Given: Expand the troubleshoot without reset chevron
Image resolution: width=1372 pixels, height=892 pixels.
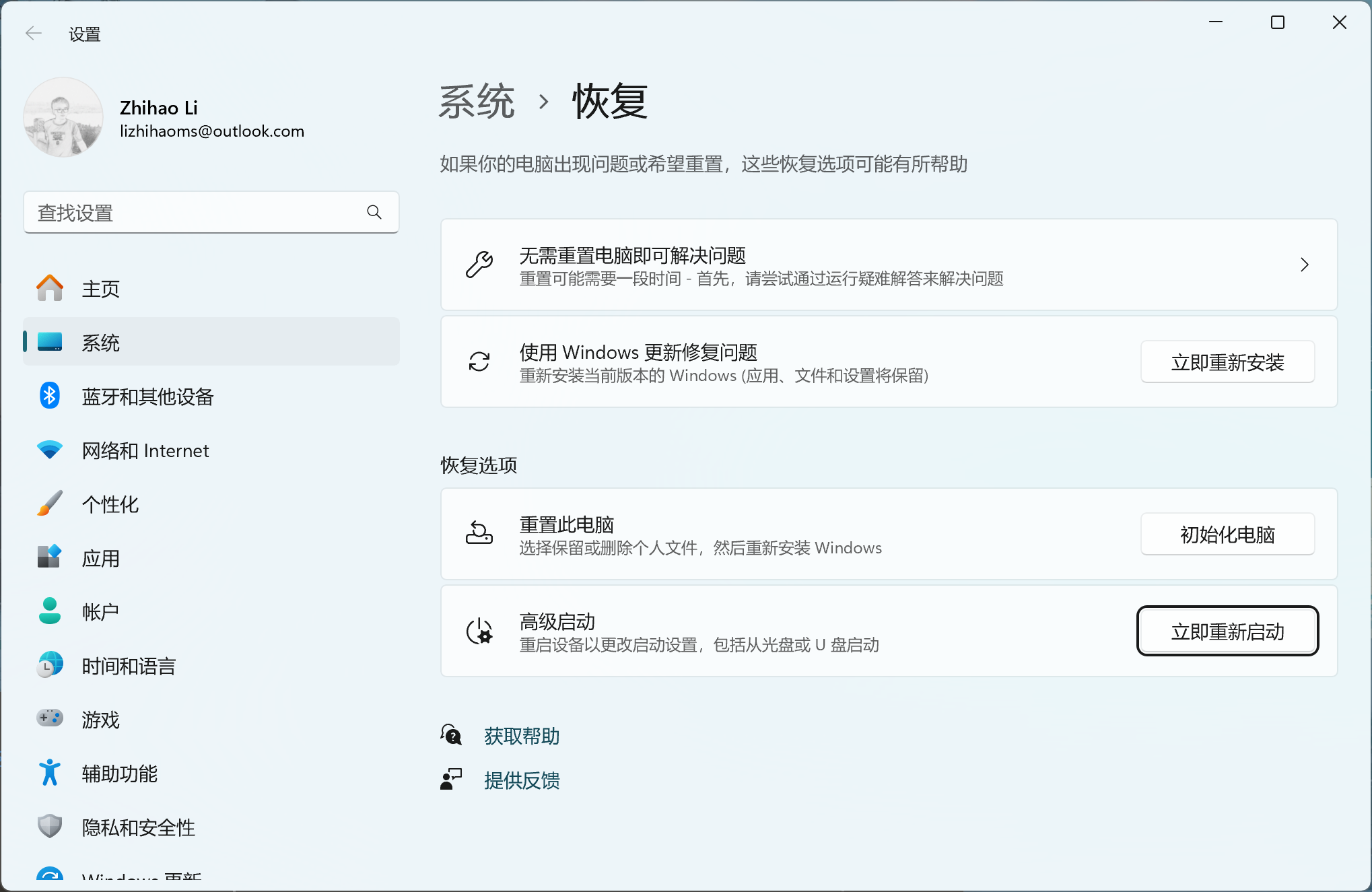Looking at the screenshot, I should click(1304, 265).
